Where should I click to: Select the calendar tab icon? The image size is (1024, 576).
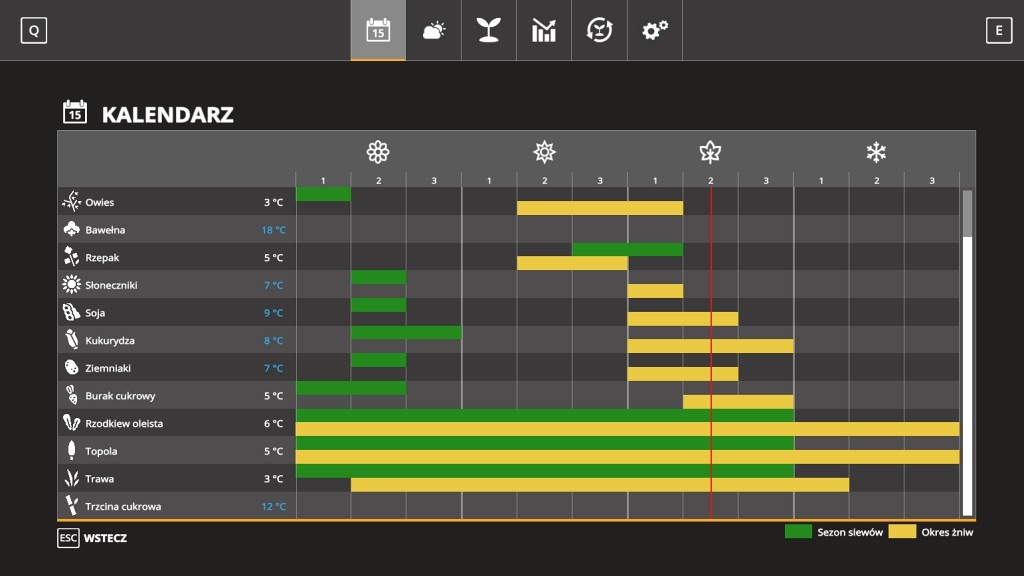click(x=378, y=30)
